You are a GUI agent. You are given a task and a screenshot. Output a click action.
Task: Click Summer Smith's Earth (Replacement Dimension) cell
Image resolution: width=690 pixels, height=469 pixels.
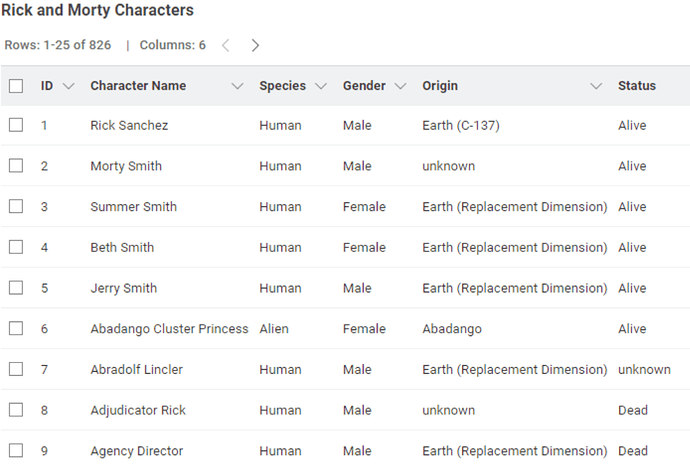click(515, 207)
